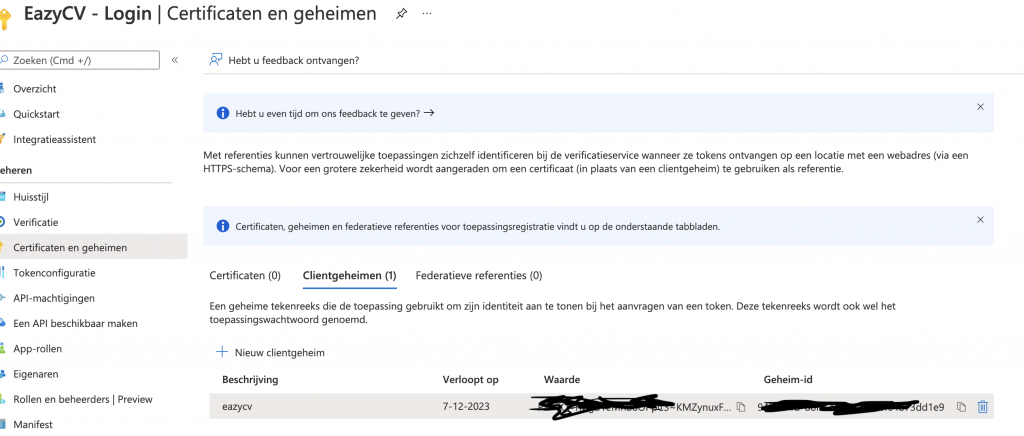1024x436 pixels.
Task: Click the feedback person icon
Action: [x=215, y=60]
